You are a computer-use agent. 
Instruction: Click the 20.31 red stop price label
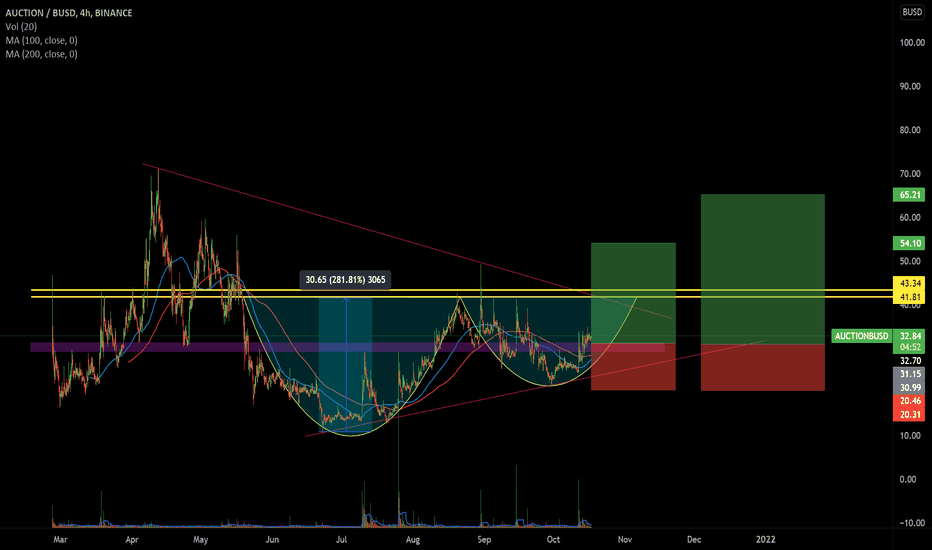(909, 414)
